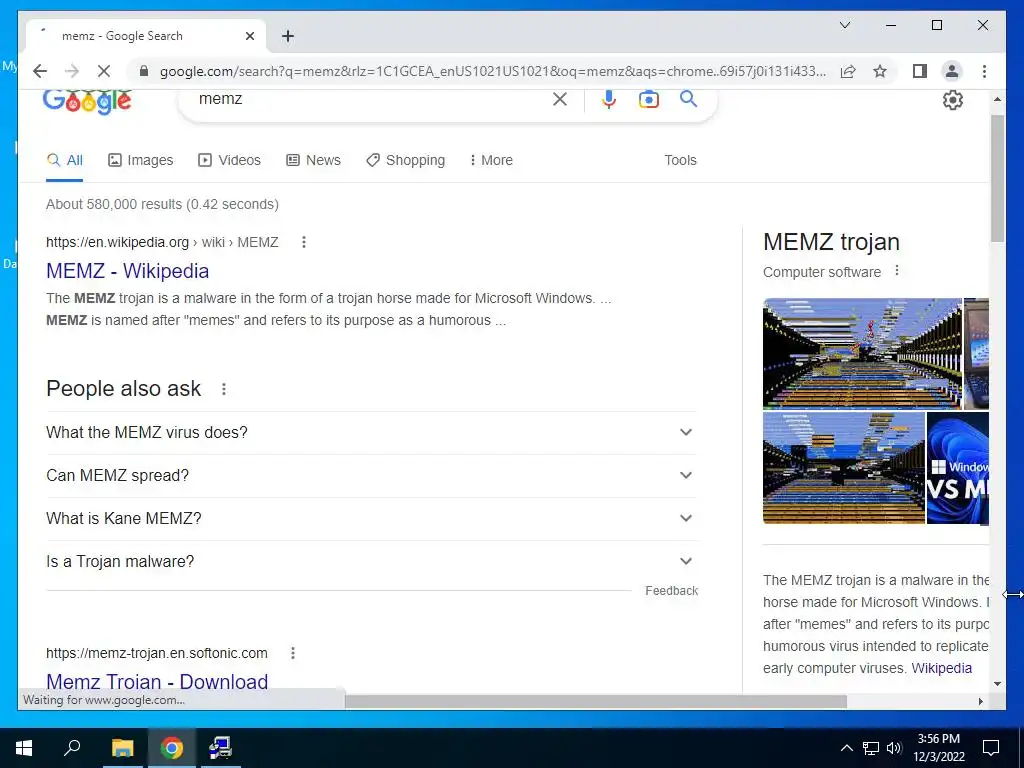Open the tab search dropdown arrow
Image resolution: width=1024 pixels, height=768 pixels.
tap(844, 25)
